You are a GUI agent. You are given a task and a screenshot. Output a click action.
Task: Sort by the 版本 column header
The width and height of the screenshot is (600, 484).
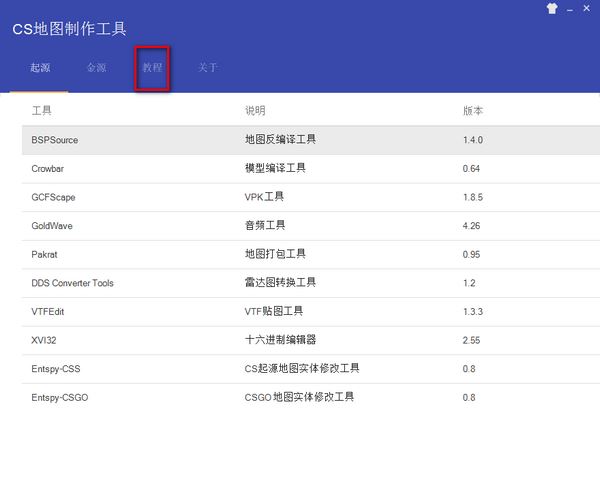(x=473, y=111)
